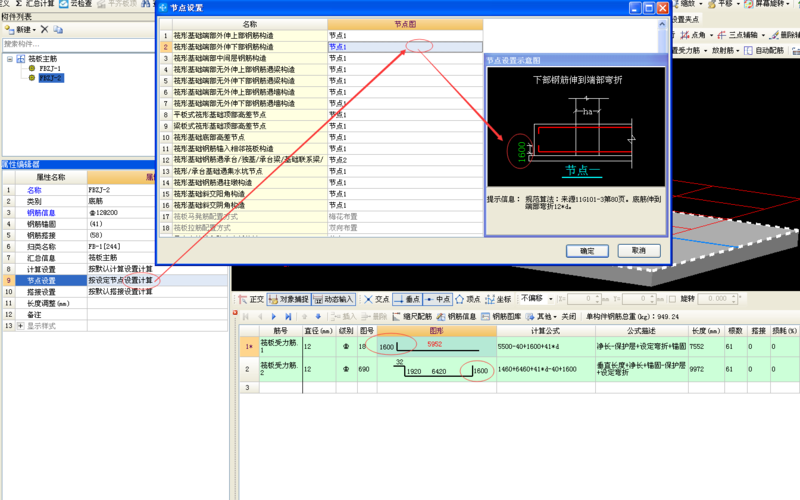
Task: Toggle 正交 orthogonal mode
Action: [x=251, y=299]
